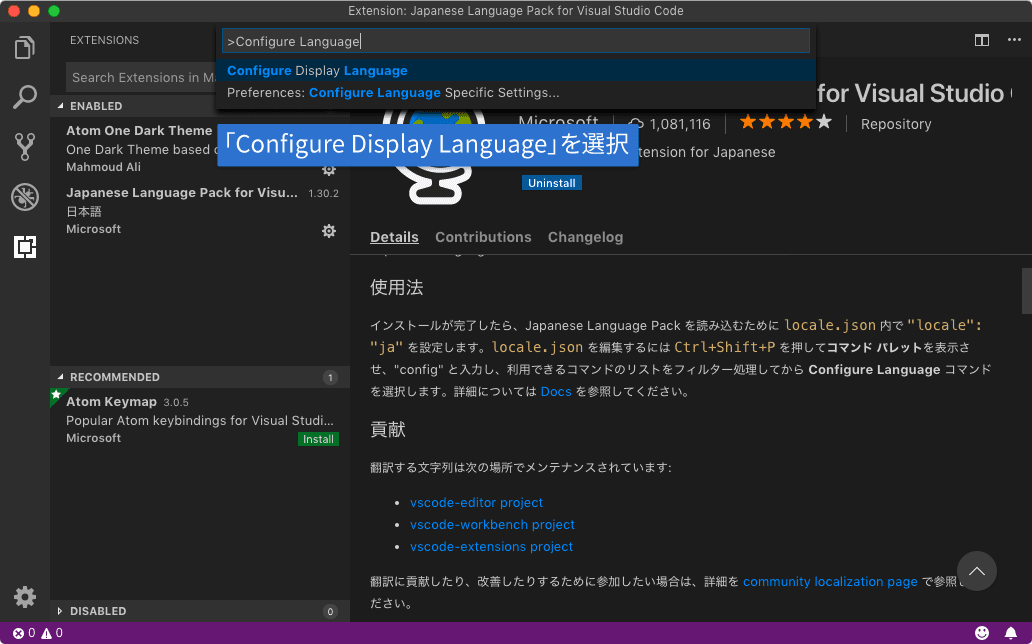This screenshot has height=644, width=1032.
Task: Select Configure Display Language from the command palette
Action: point(320,71)
